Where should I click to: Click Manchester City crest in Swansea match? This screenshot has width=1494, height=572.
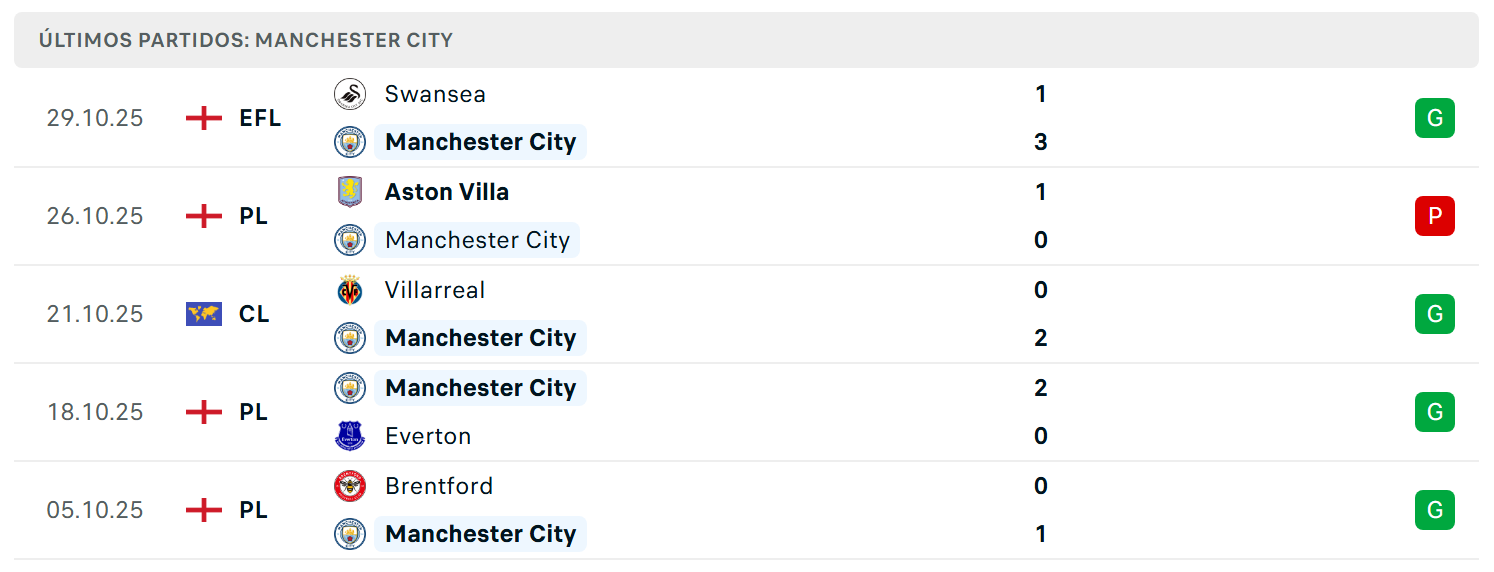click(x=350, y=142)
